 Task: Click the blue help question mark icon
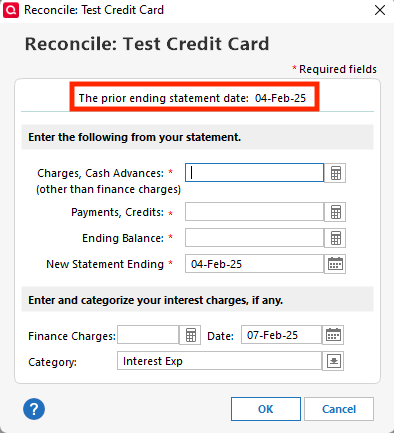(x=34, y=409)
